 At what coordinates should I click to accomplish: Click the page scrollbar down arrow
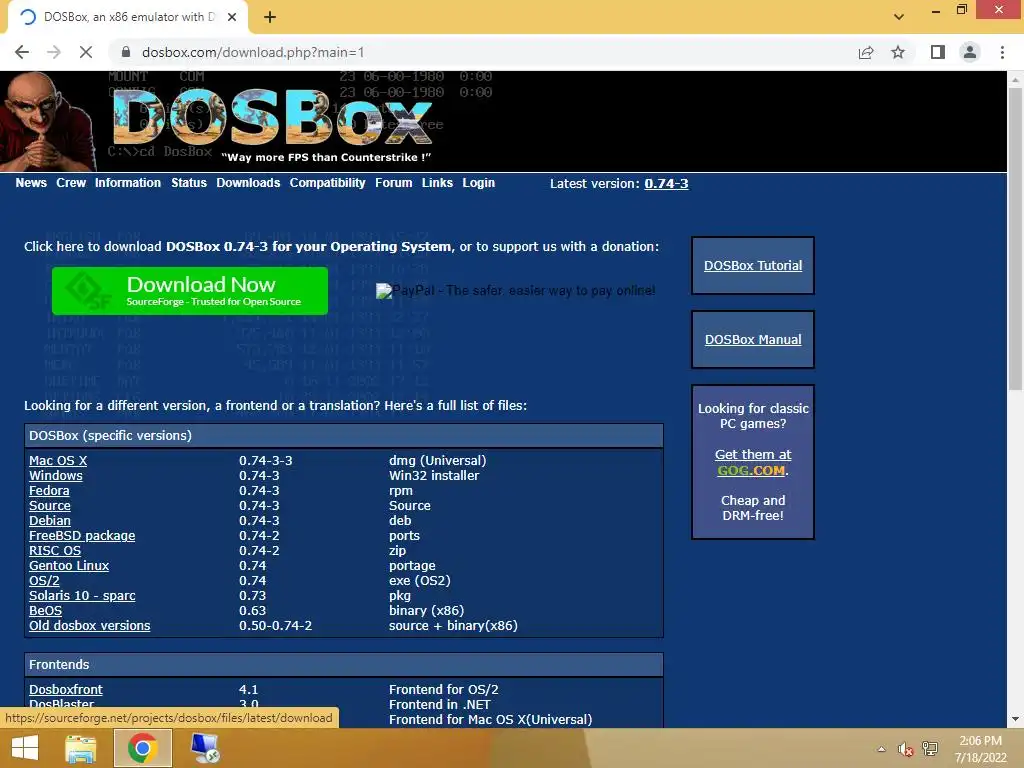pos(1015,720)
